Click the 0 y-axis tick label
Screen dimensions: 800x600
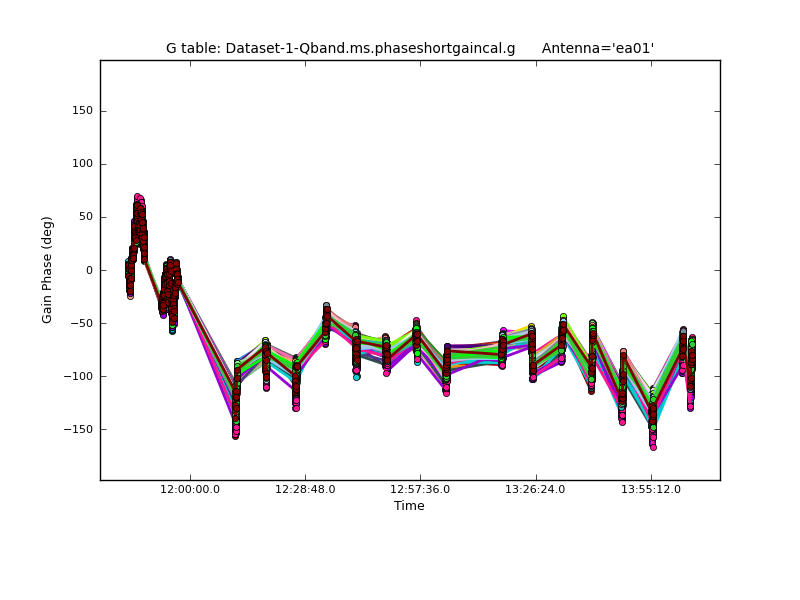click(x=89, y=270)
